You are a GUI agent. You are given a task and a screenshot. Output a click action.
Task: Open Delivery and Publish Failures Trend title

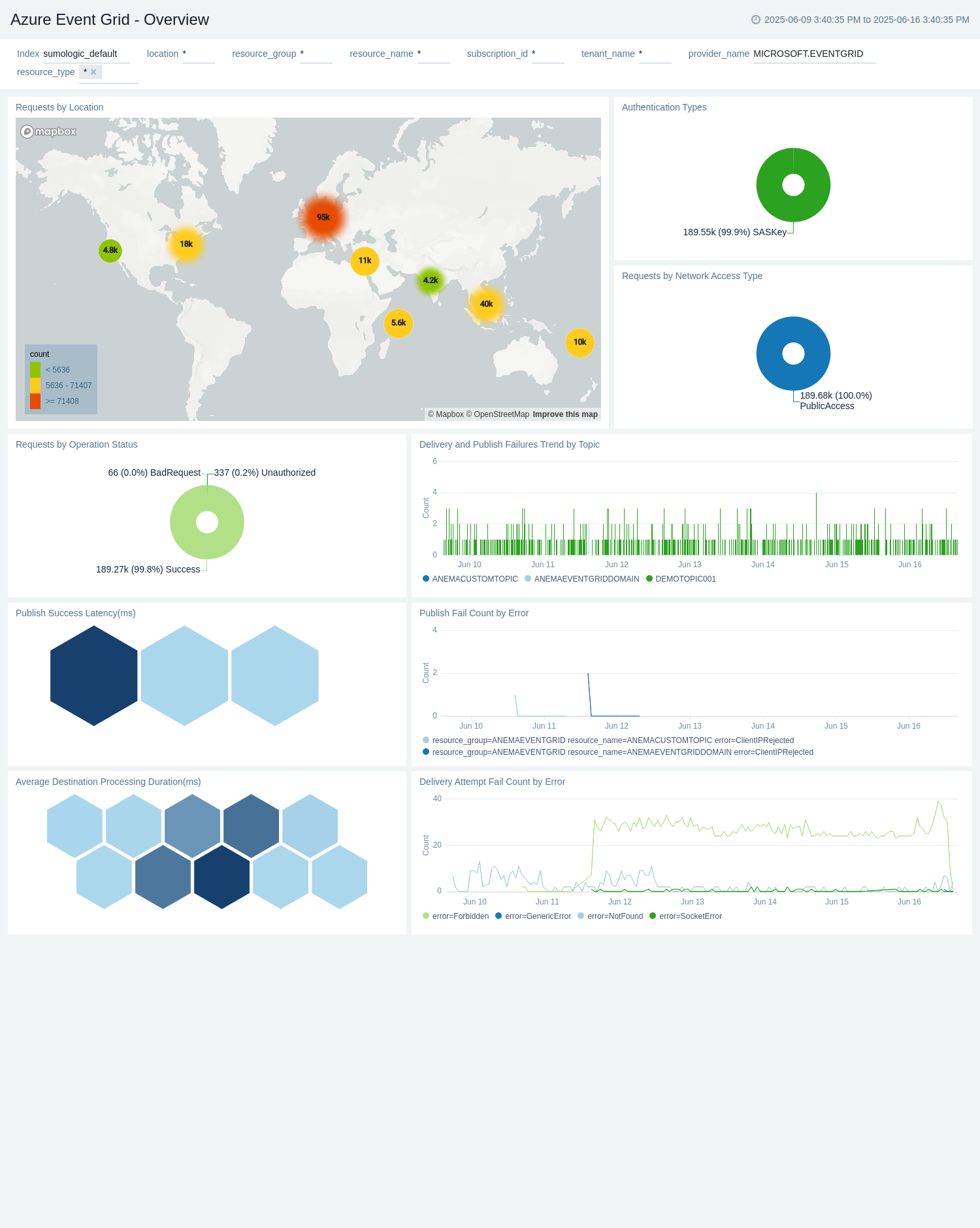coord(510,444)
